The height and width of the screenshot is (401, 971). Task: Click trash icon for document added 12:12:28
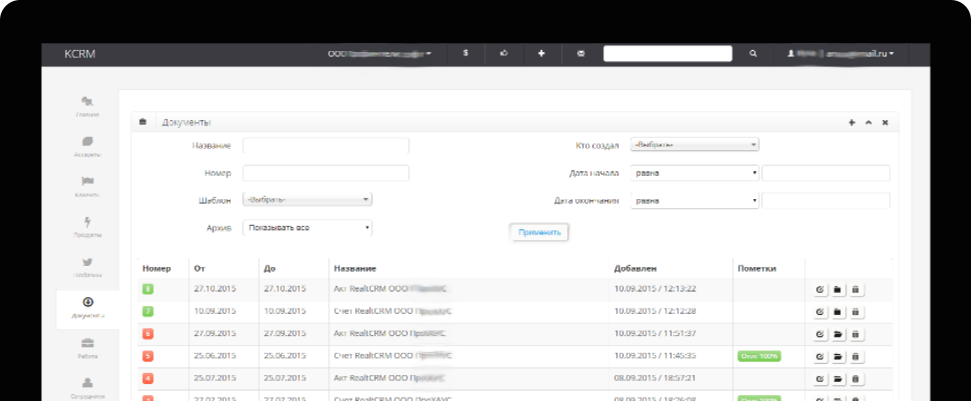(x=855, y=312)
